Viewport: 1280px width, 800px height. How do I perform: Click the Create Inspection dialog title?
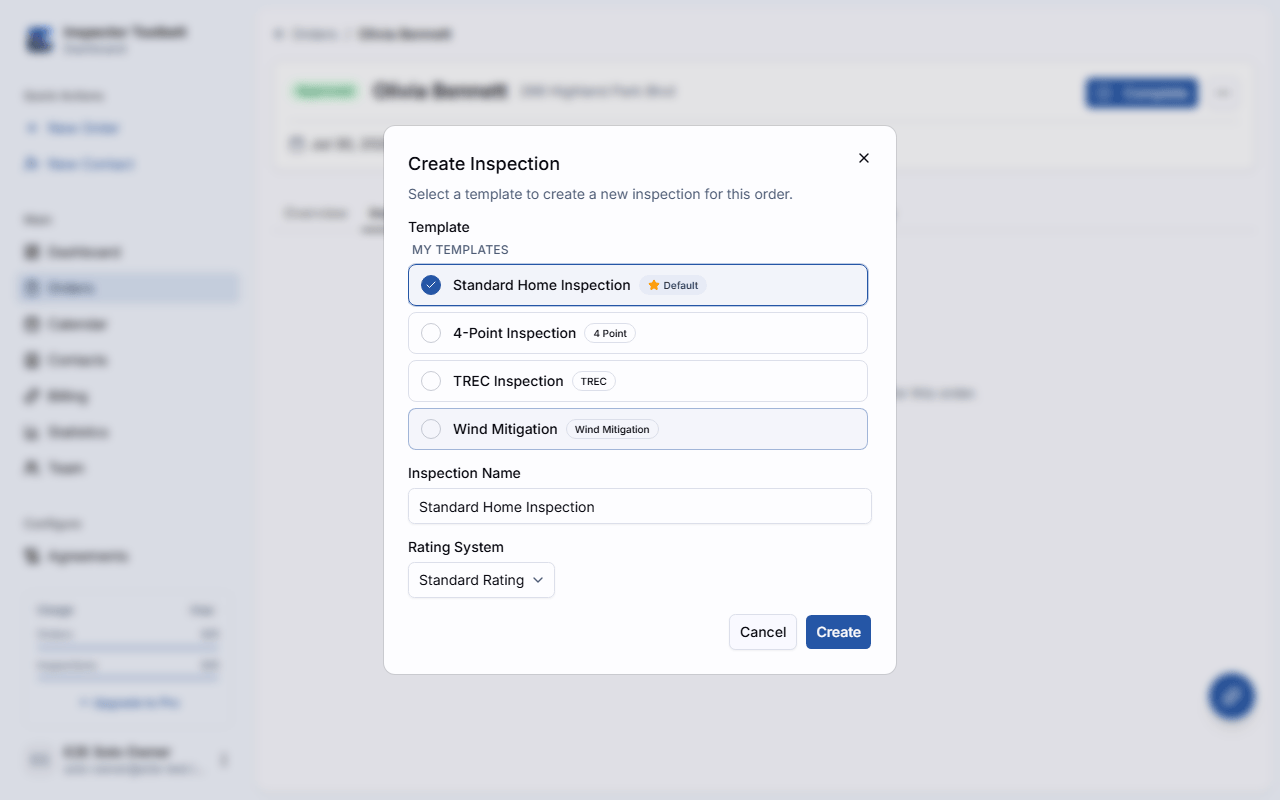pos(484,164)
